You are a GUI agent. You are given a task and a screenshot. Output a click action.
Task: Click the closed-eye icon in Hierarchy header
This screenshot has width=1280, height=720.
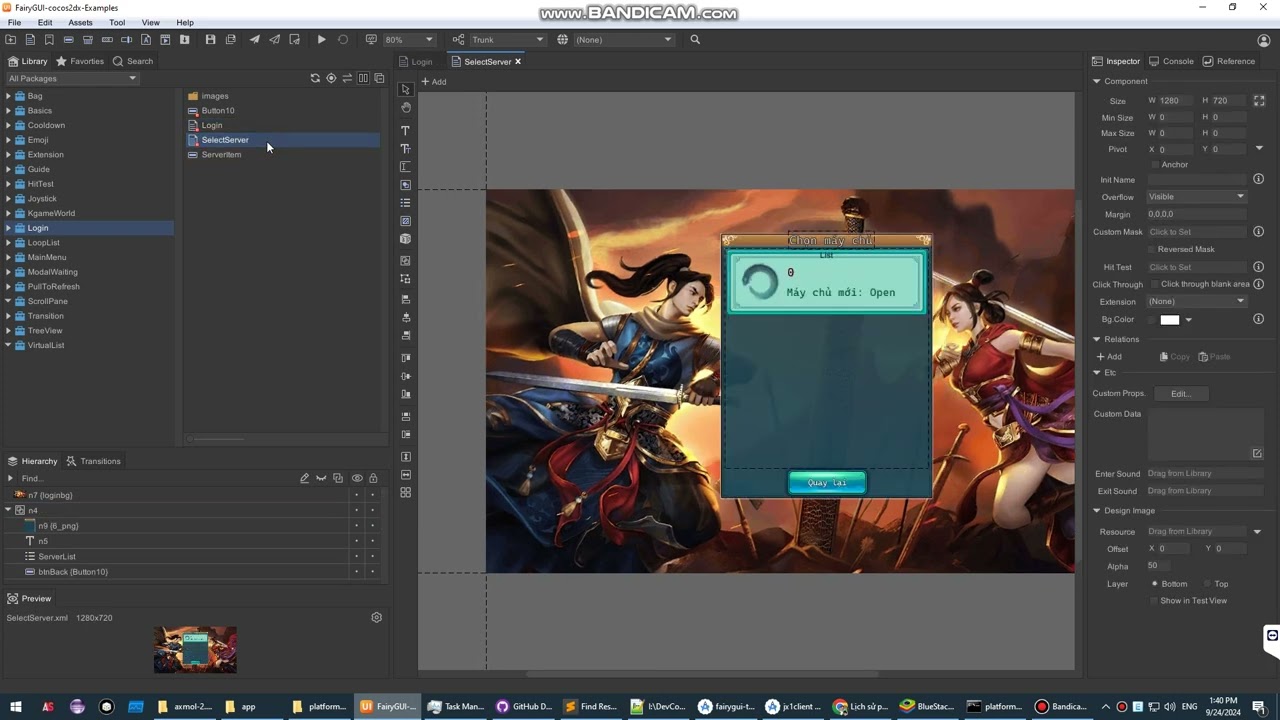321,478
